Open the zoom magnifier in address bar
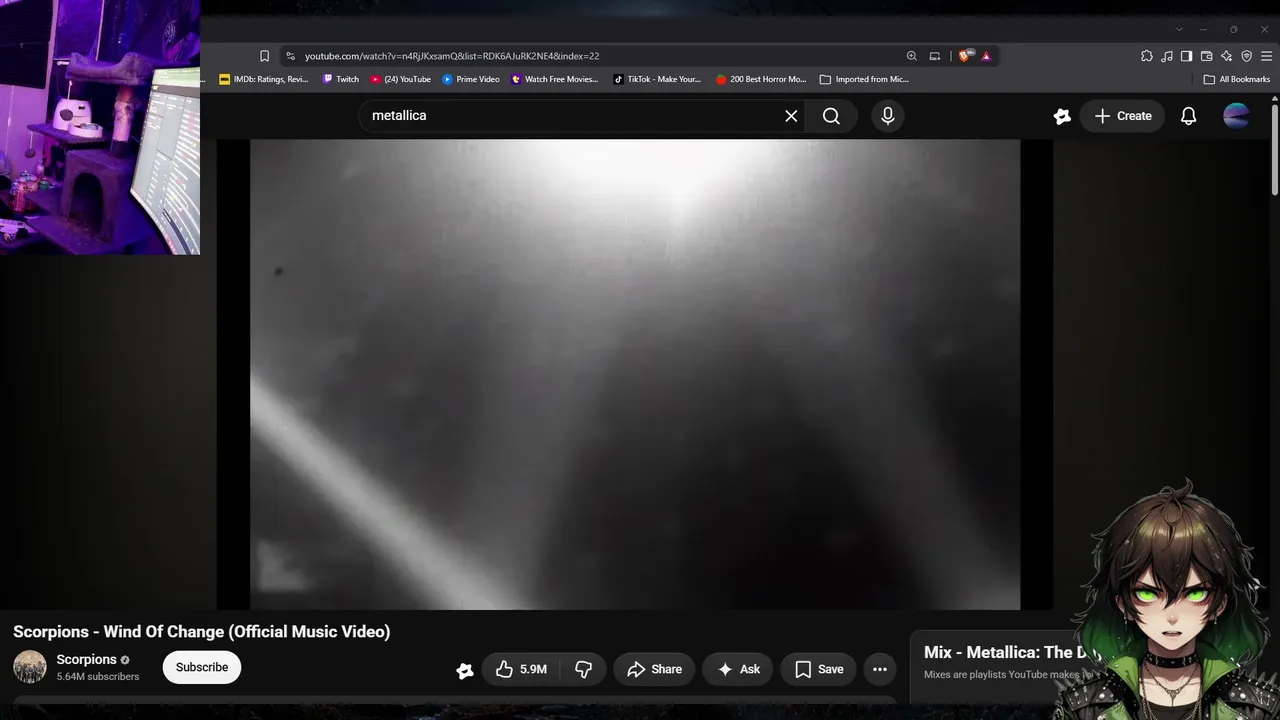1280x720 pixels. point(911,56)
